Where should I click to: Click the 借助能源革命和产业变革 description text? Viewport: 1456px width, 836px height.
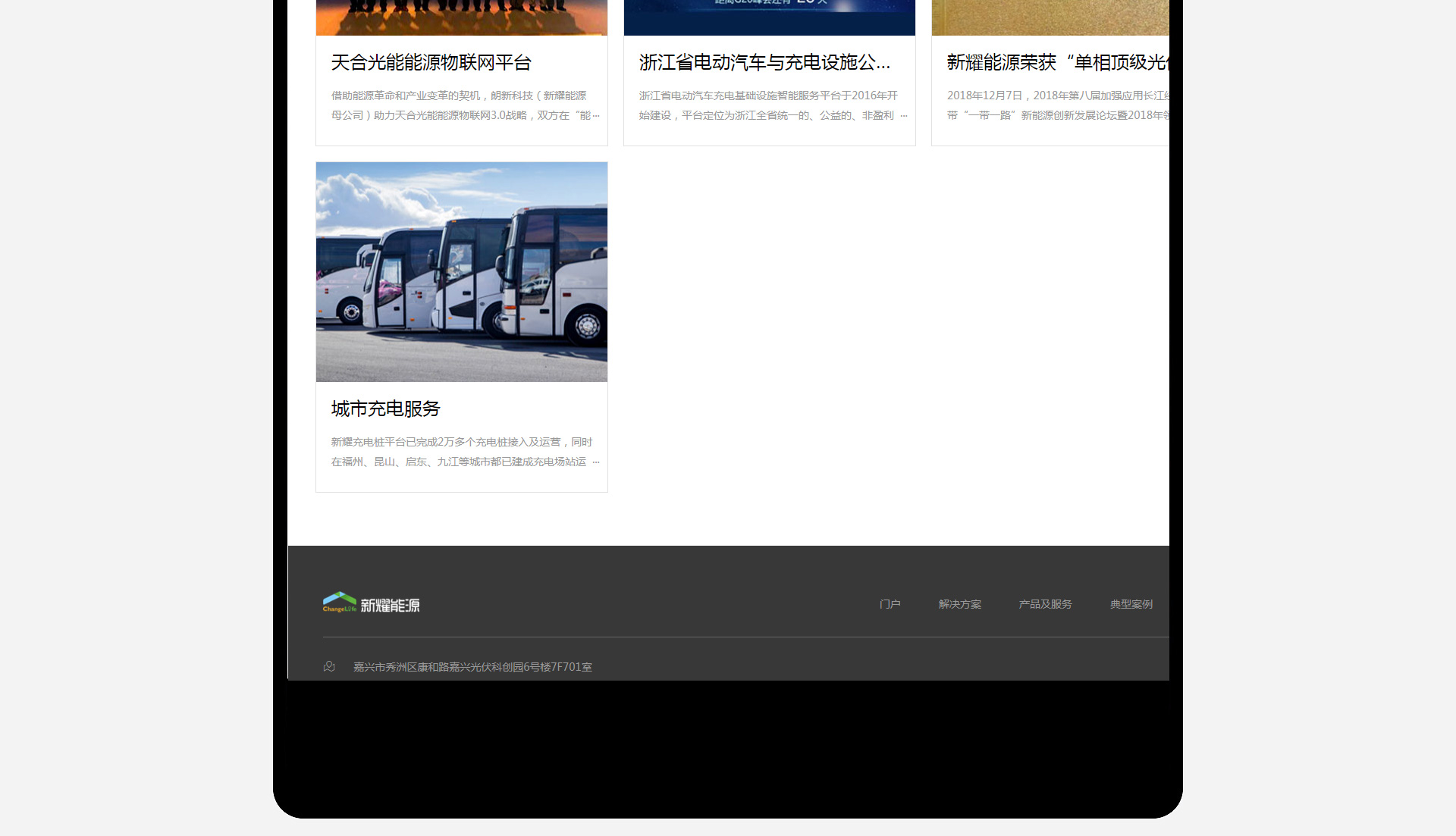(465, 105)
